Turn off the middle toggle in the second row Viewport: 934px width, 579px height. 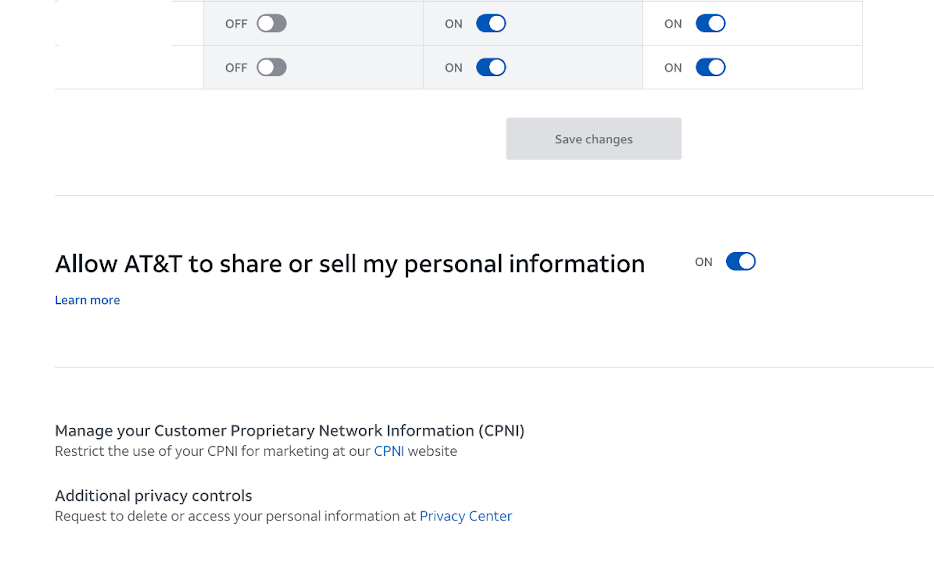[490, 67]
